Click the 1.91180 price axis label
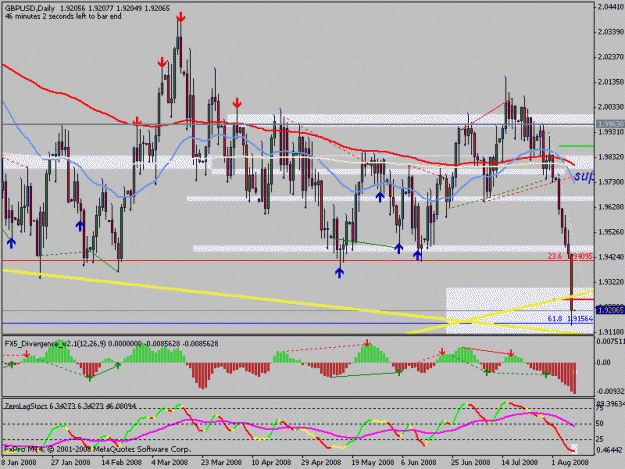 tap(611, 332)
